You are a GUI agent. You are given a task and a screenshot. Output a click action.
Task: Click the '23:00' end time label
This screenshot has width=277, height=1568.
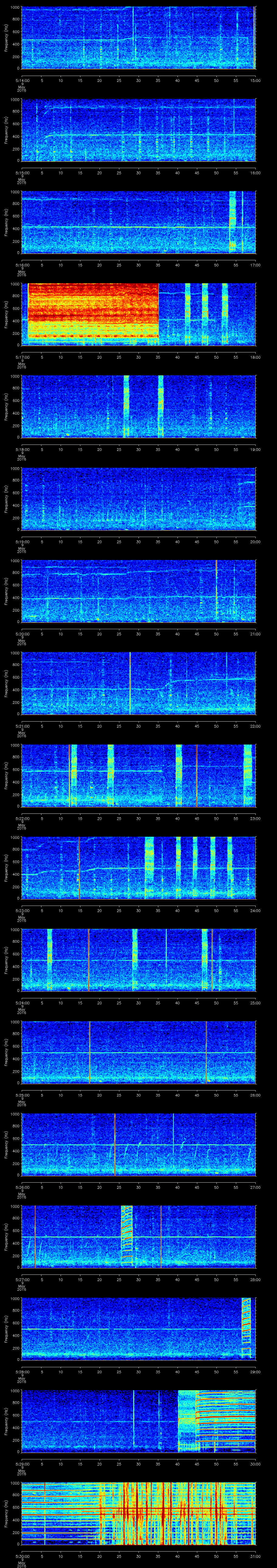[256, 818]
